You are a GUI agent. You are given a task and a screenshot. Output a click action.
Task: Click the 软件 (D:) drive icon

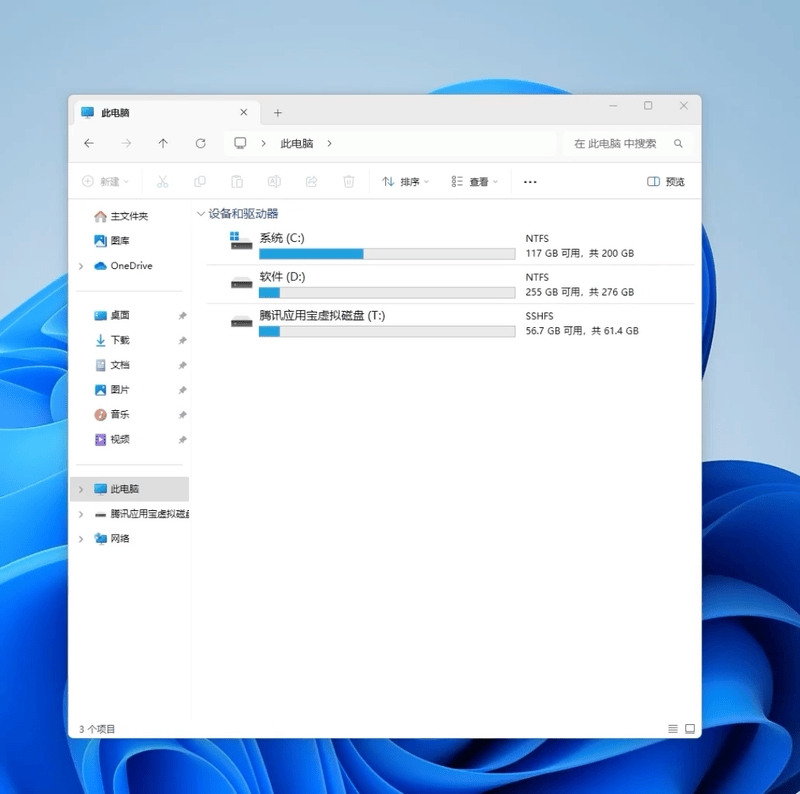[x=241, y=282]
